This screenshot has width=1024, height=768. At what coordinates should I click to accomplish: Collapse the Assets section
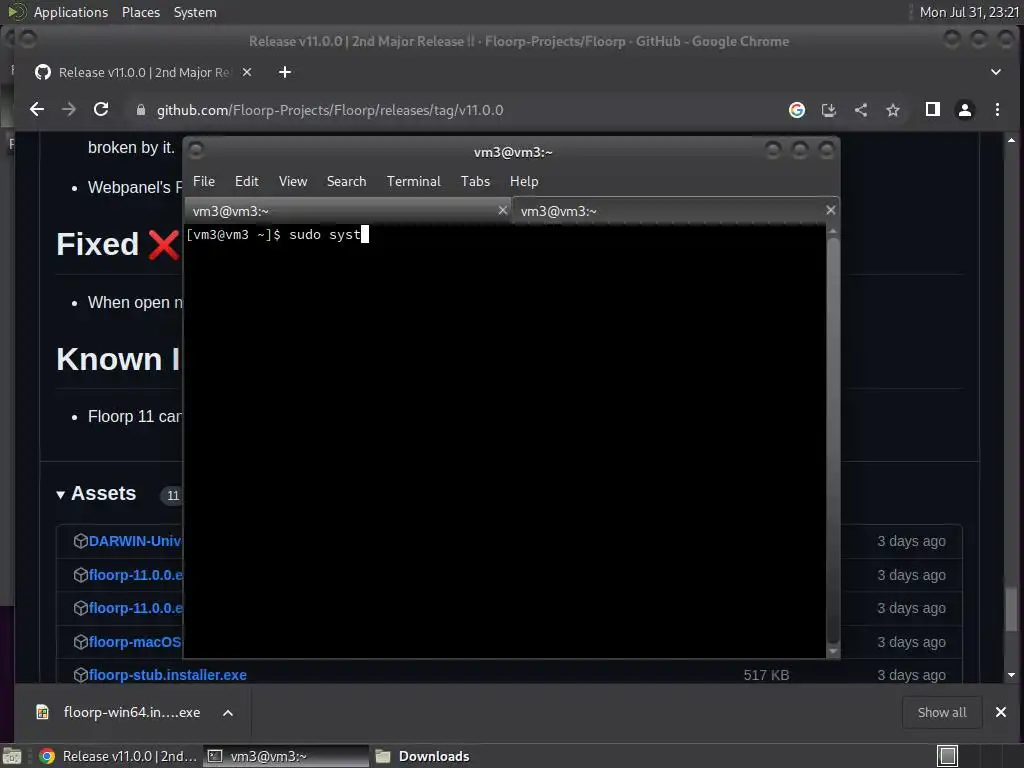96,494
